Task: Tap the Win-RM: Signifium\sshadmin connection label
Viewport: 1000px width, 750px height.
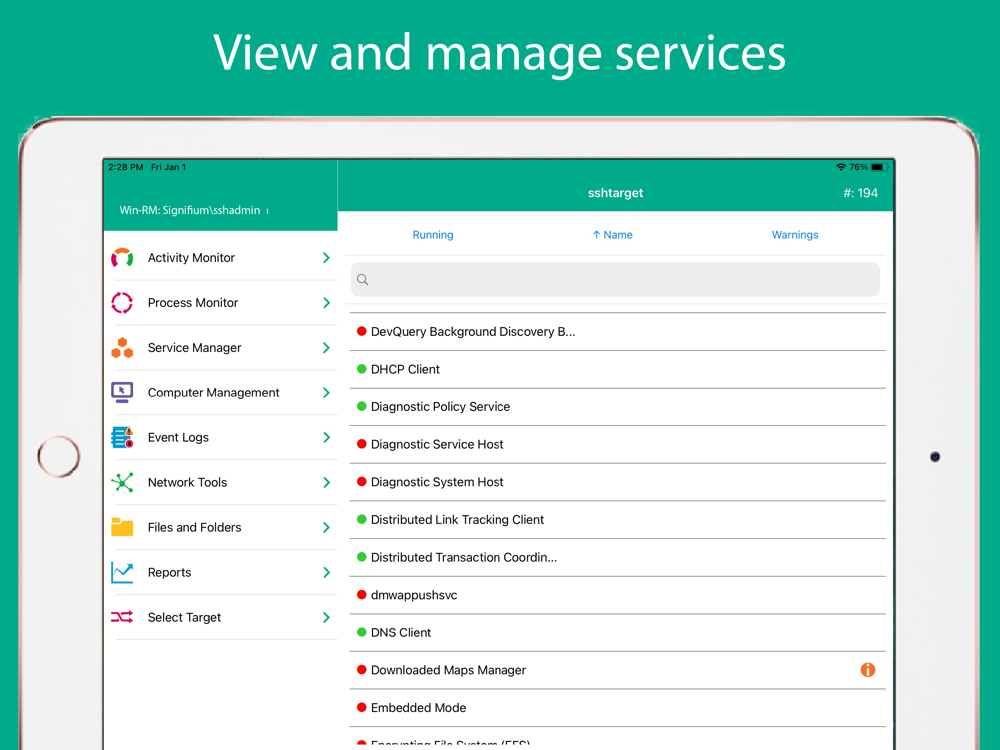Action: pos(189,210)
